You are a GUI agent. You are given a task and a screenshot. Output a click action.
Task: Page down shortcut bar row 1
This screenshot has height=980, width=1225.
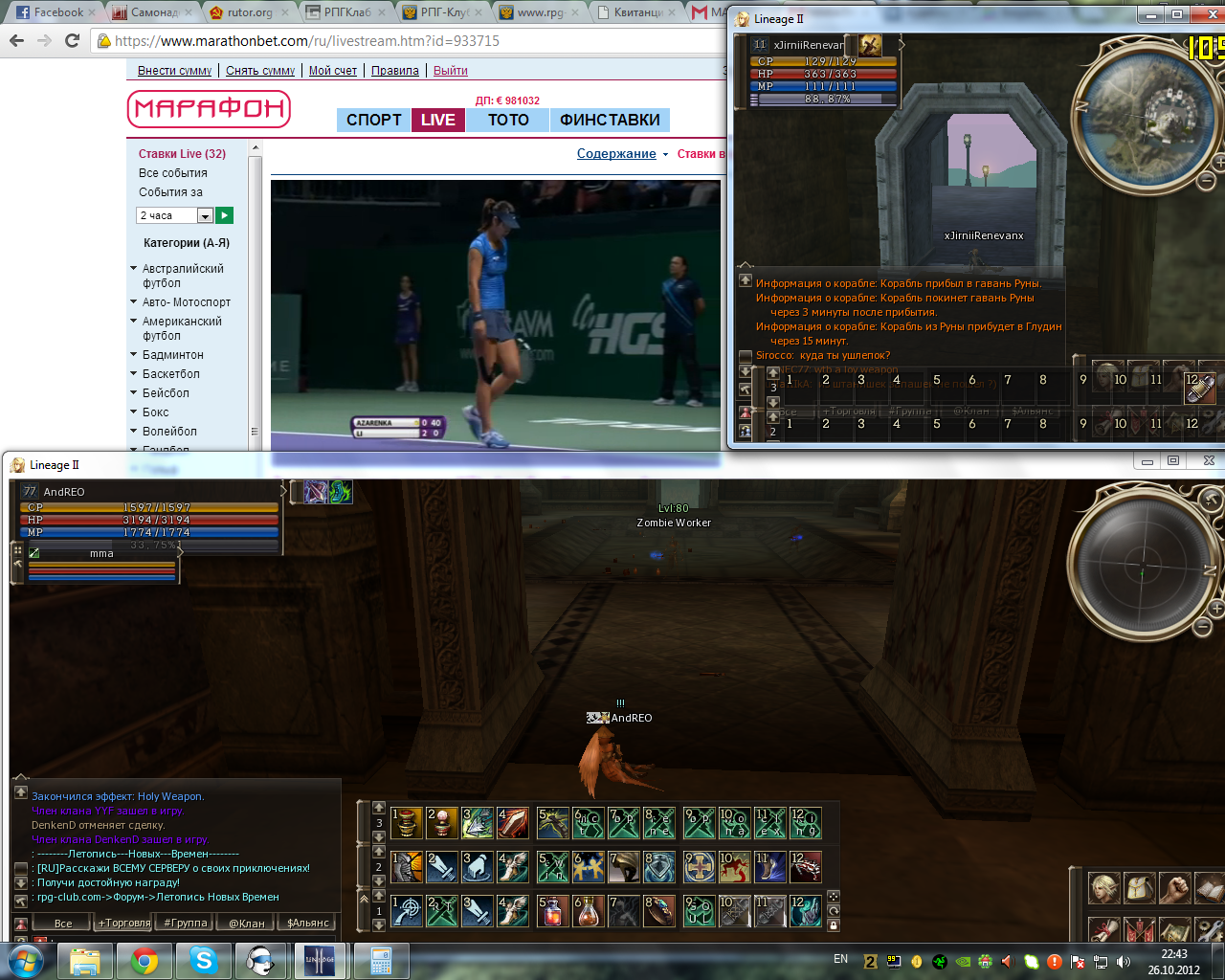379,924
